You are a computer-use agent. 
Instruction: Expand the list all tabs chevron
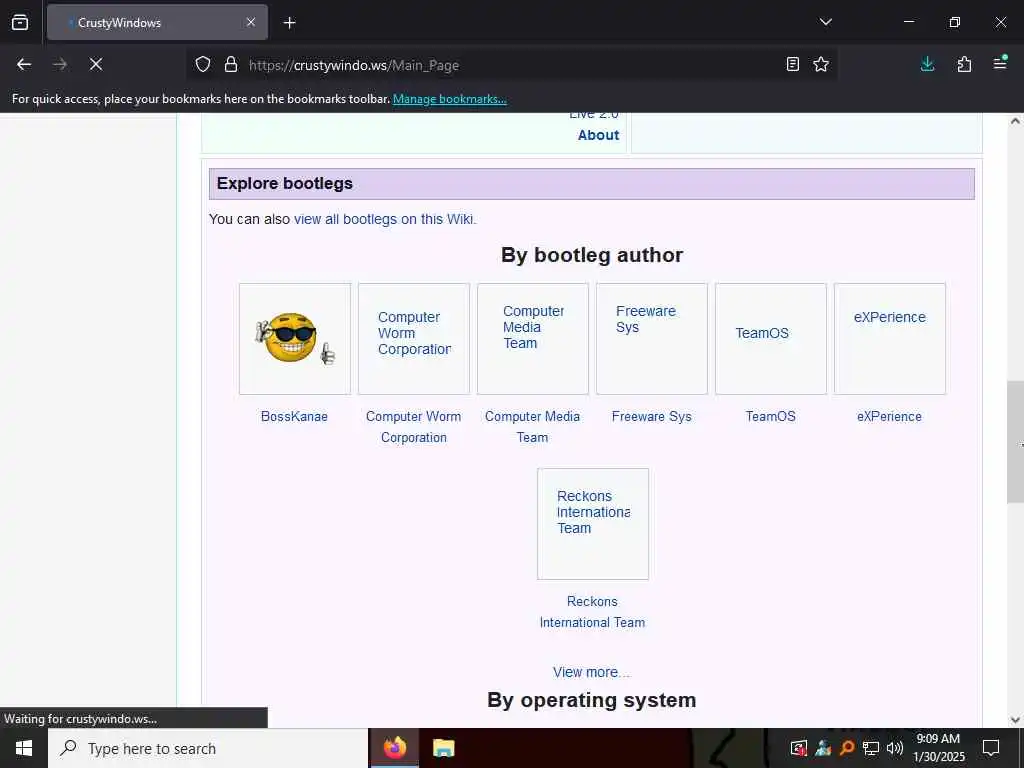(x=825, y=22)
